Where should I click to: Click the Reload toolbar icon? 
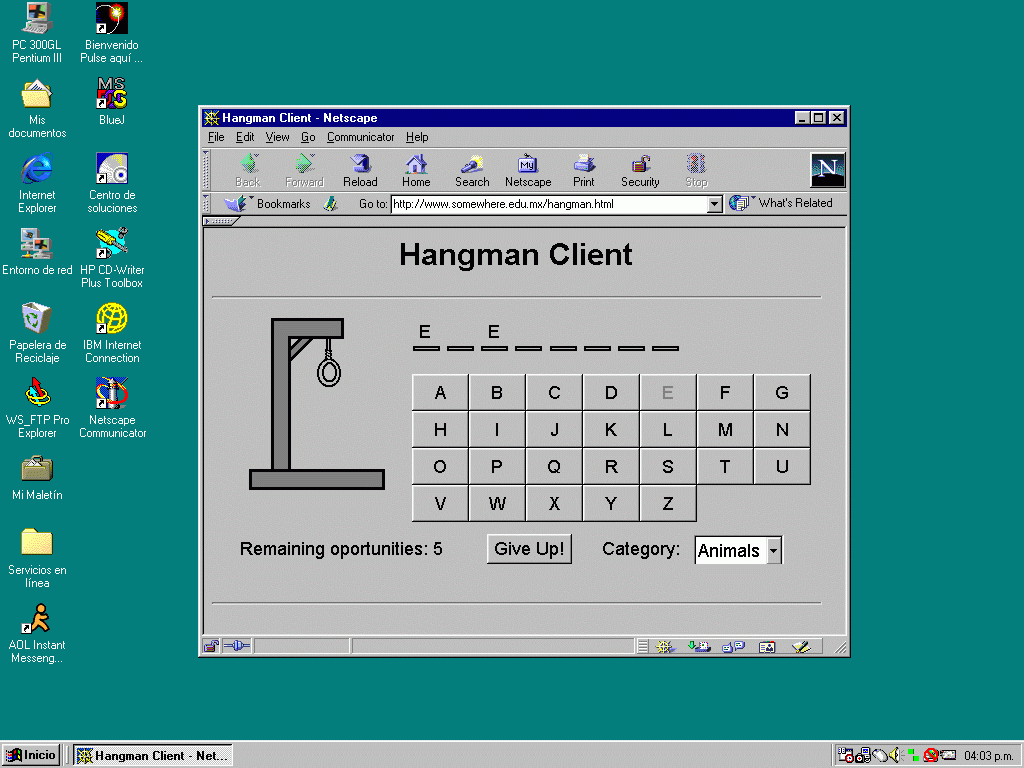tap(360, 169)
